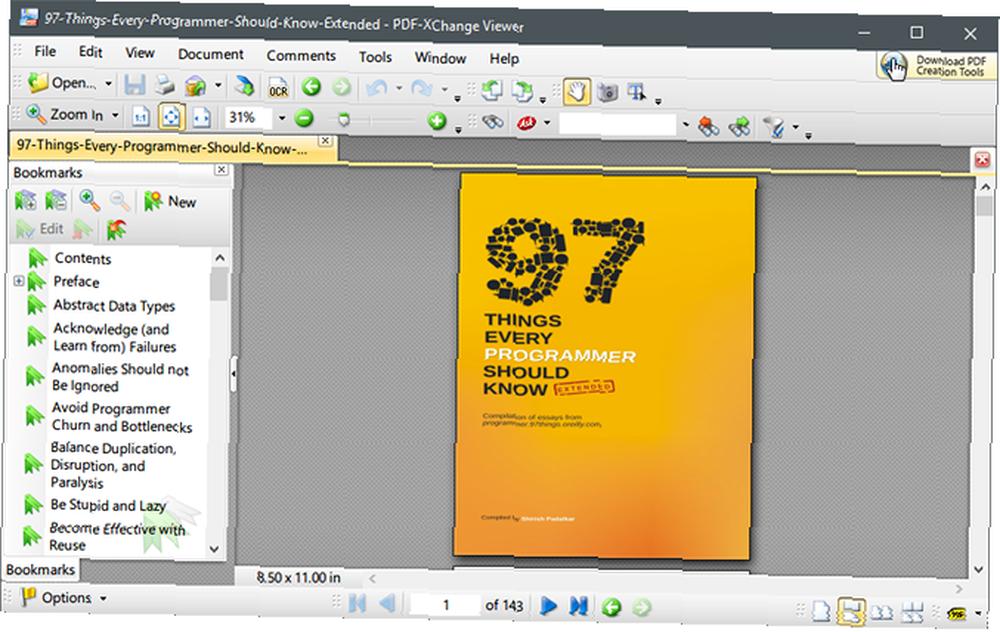Click the green back navigation arrow in toolbar

point(311,86)
